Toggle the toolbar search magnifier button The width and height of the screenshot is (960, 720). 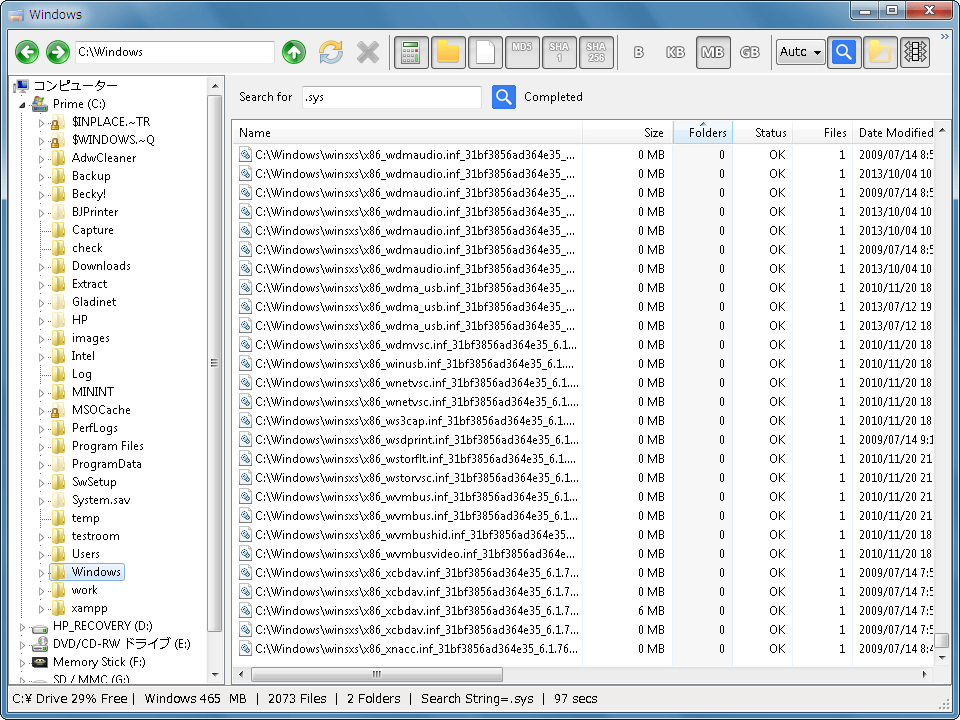pos(844,52)
